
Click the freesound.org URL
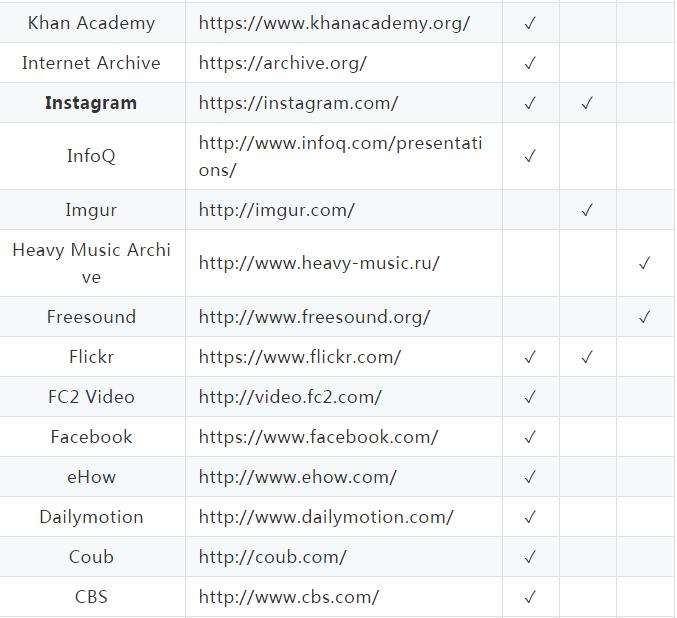coord(314,317)
